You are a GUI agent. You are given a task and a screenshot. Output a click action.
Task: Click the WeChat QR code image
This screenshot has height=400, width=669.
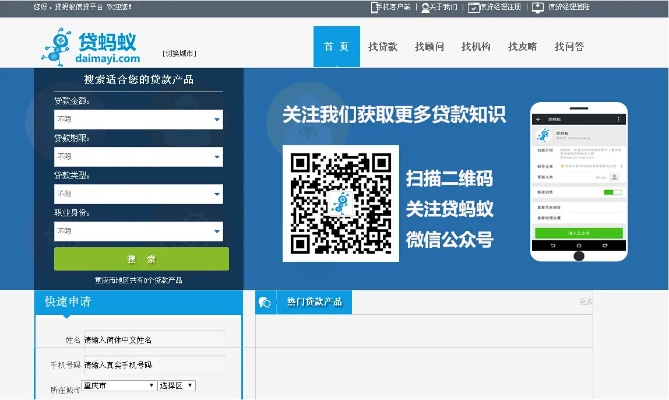pos(341,203)
